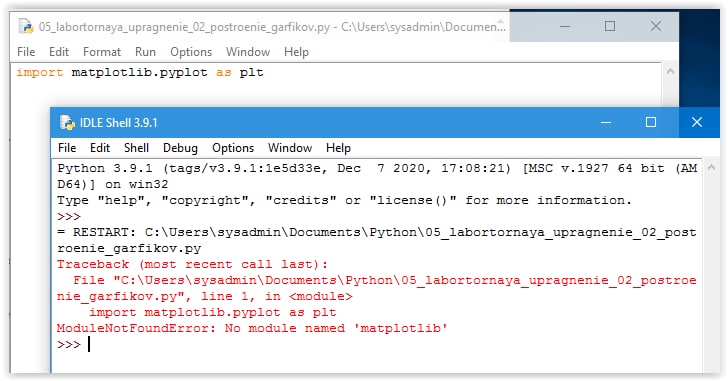Click the editor window file name title
This screenshot has width=728, height=381.
pyautogui.click(x=272, y=27)
